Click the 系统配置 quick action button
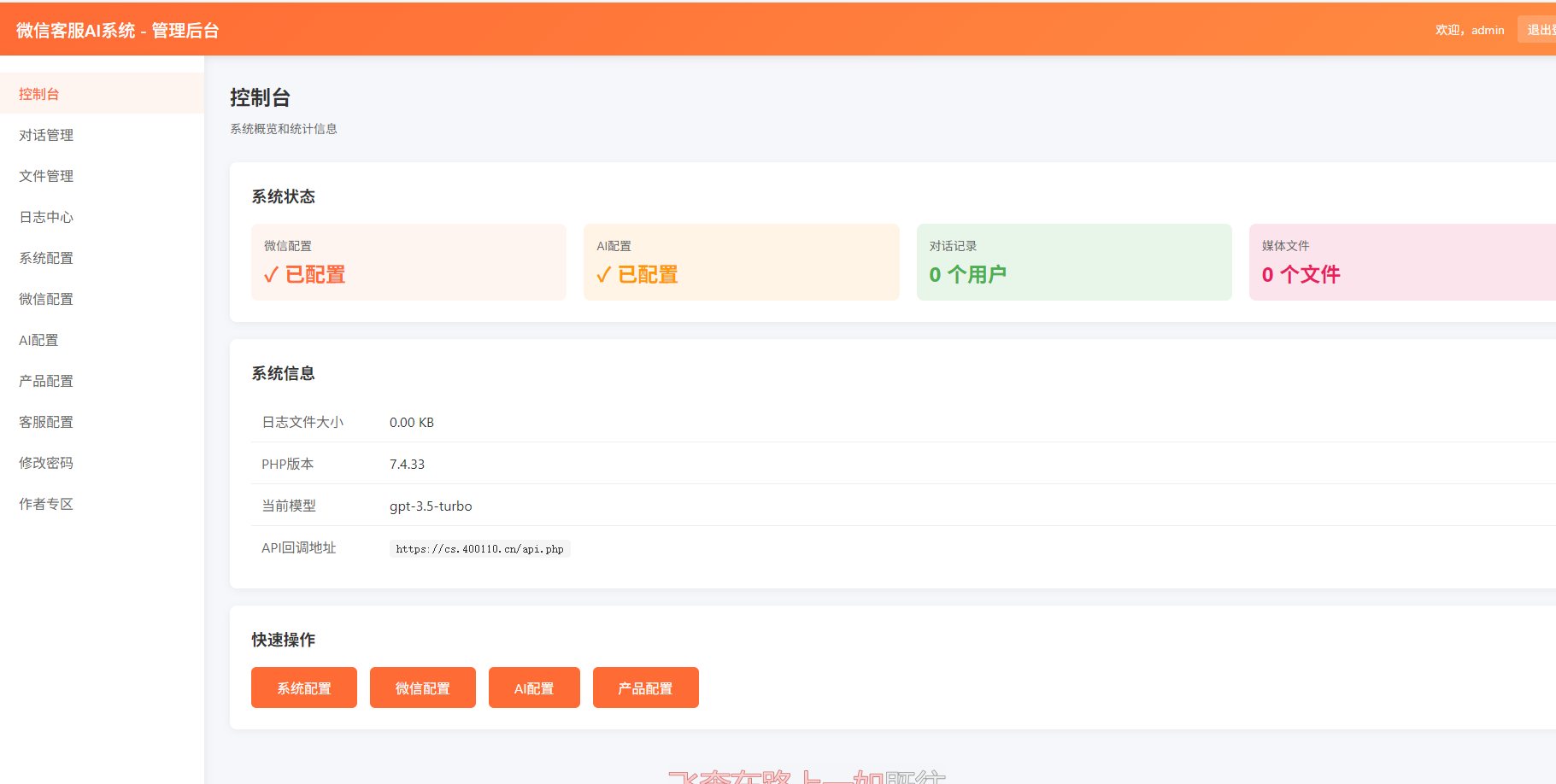1556x784 pixels. [x=303, y=687]
